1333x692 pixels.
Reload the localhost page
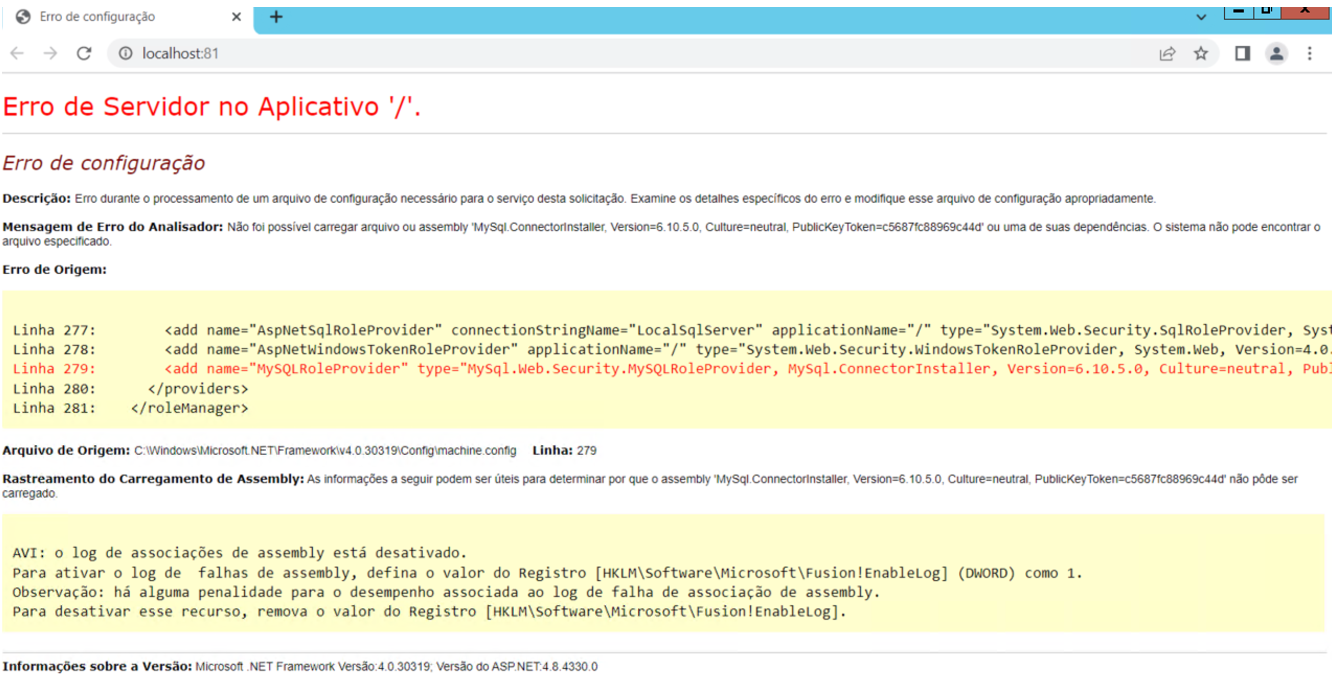84,54
